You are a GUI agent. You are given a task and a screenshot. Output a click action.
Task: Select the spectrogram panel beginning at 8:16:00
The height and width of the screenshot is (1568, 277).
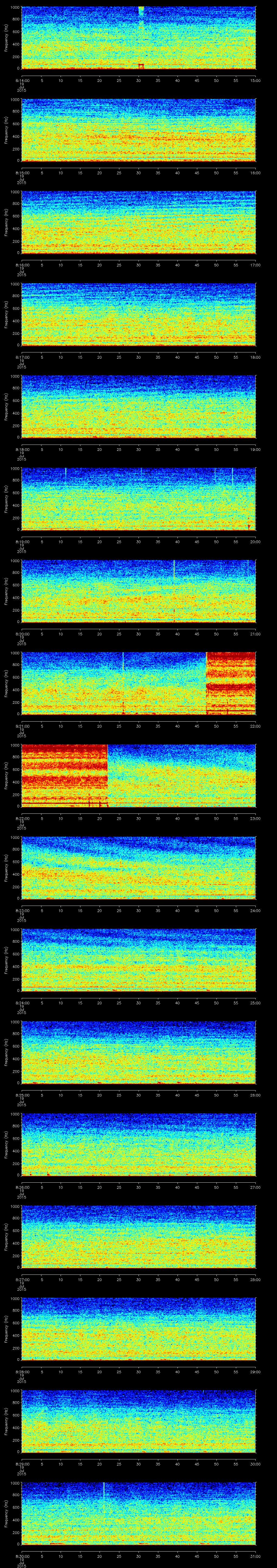pos(139,223)
